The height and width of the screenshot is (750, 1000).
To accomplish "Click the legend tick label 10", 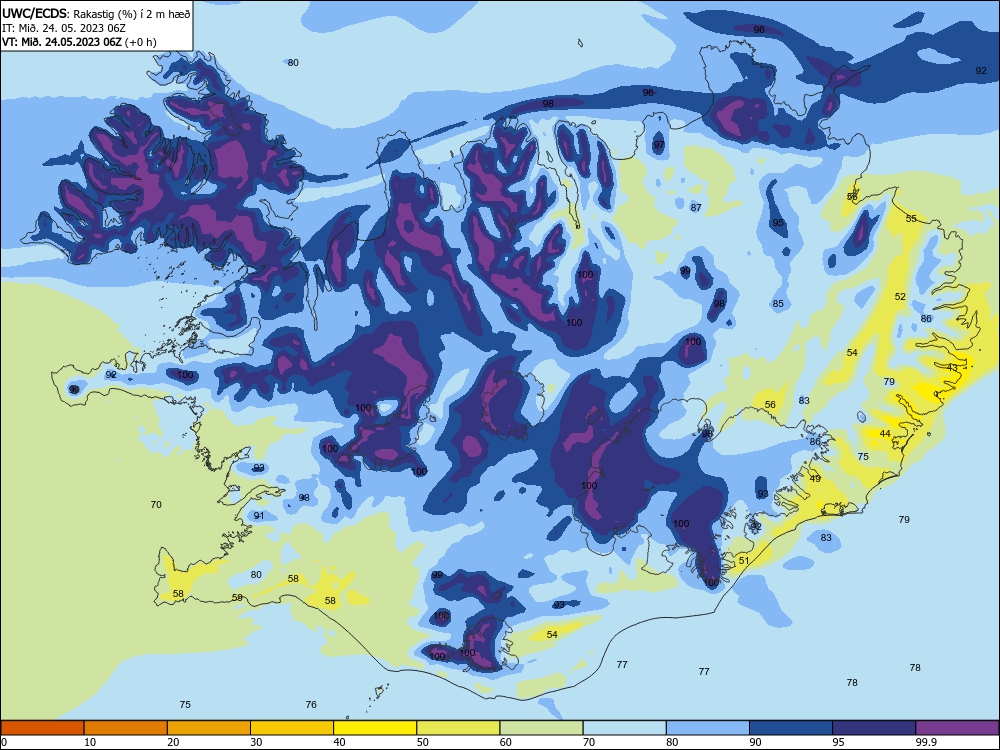I will coord(90,742).
